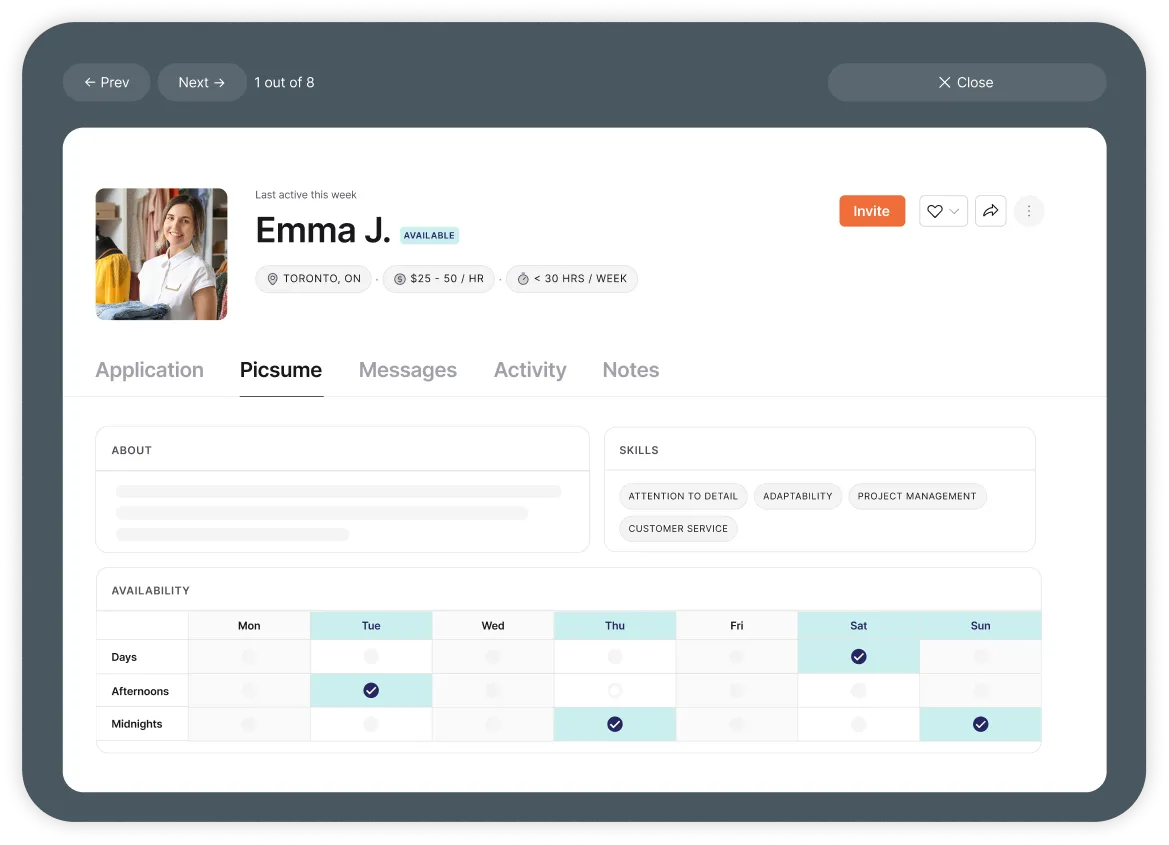Viewport: 1169px width, 845px height.
Task: Open the Messages tab
Action: pyautogui.click(x=408, y=370)
